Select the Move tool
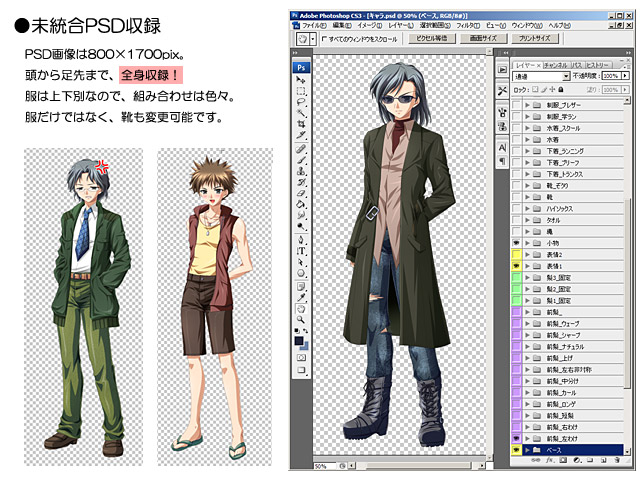This screenshot has width=640, height=480. [301, 80]
